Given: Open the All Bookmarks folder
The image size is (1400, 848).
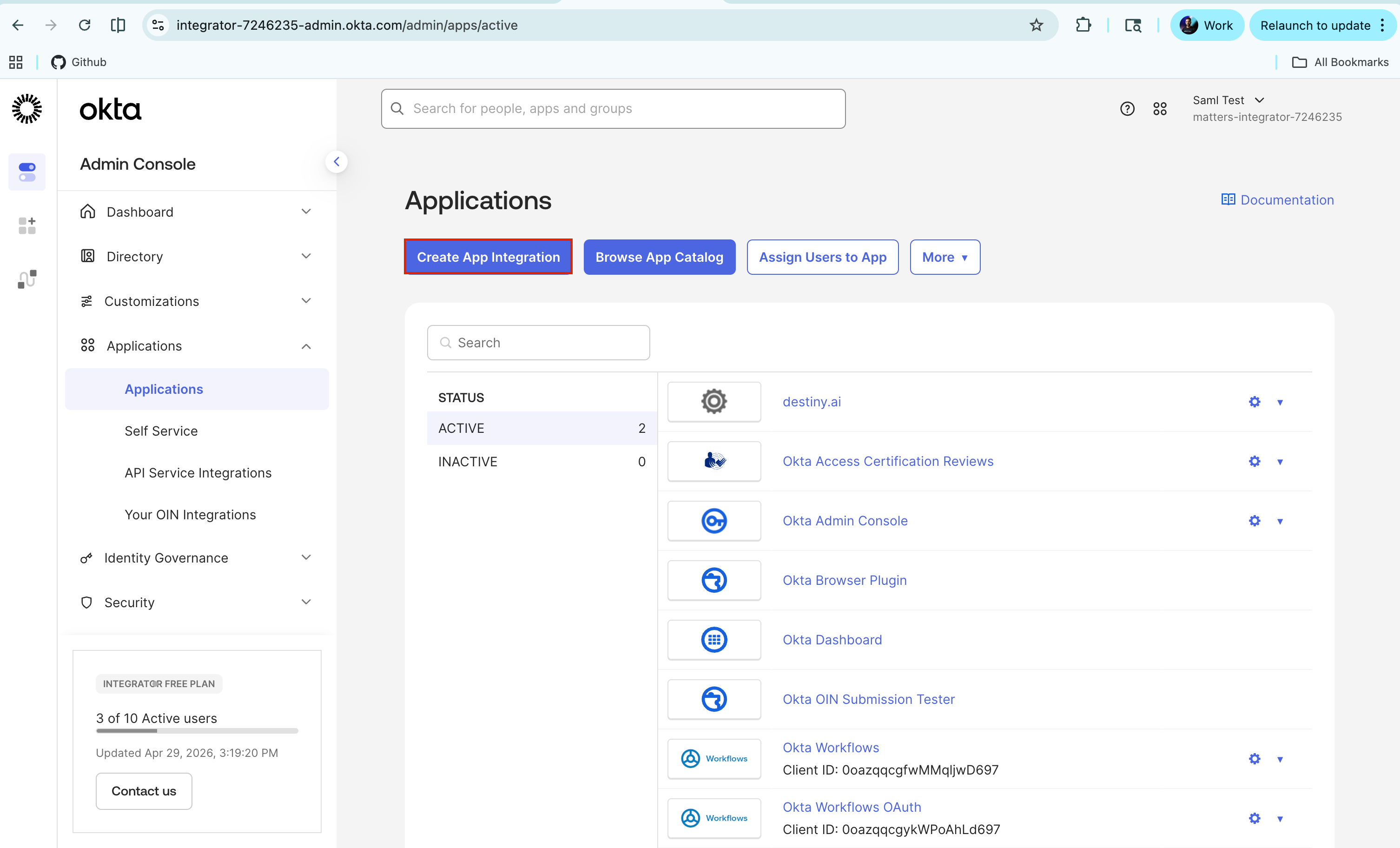Looking at the screenshot, I should [x=1340, y=62].
